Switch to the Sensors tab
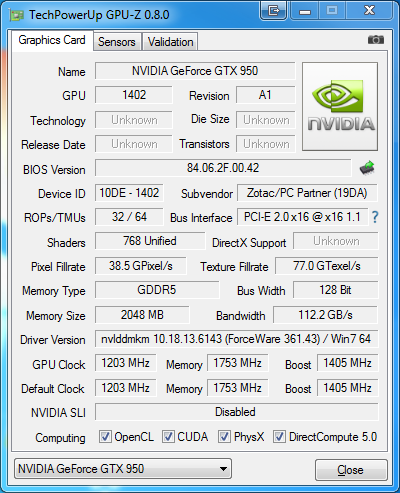The image size is (400, 493). click(117, 42)
